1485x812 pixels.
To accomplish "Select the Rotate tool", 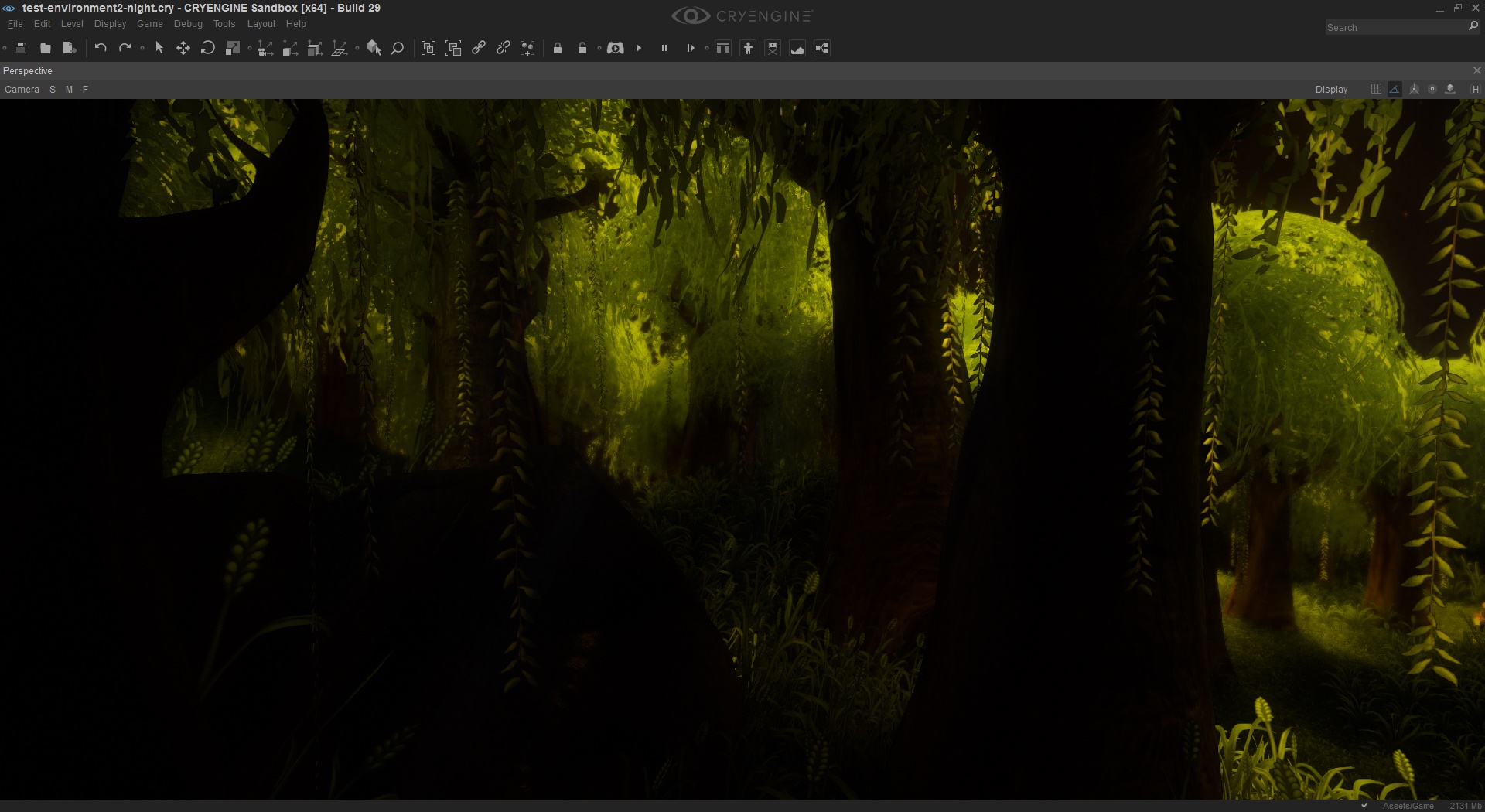I will coord(207,48).
